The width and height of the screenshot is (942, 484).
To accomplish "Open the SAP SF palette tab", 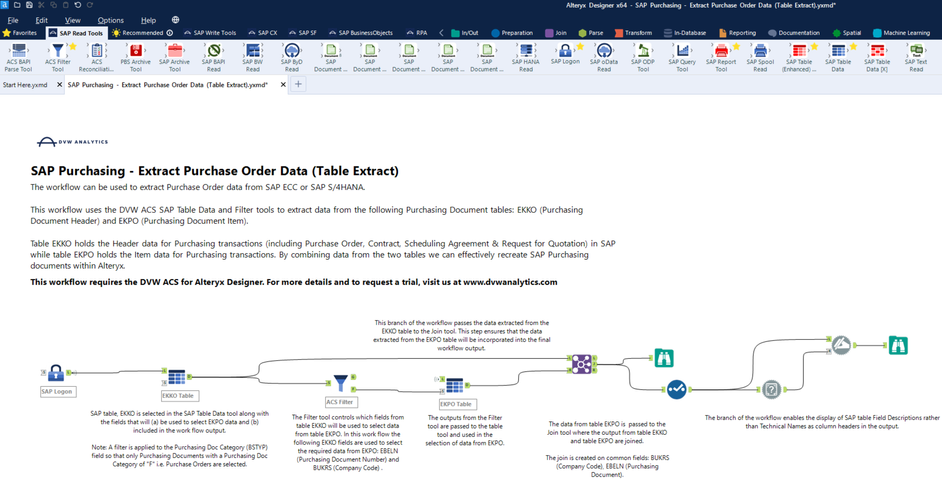I will 303,33.
